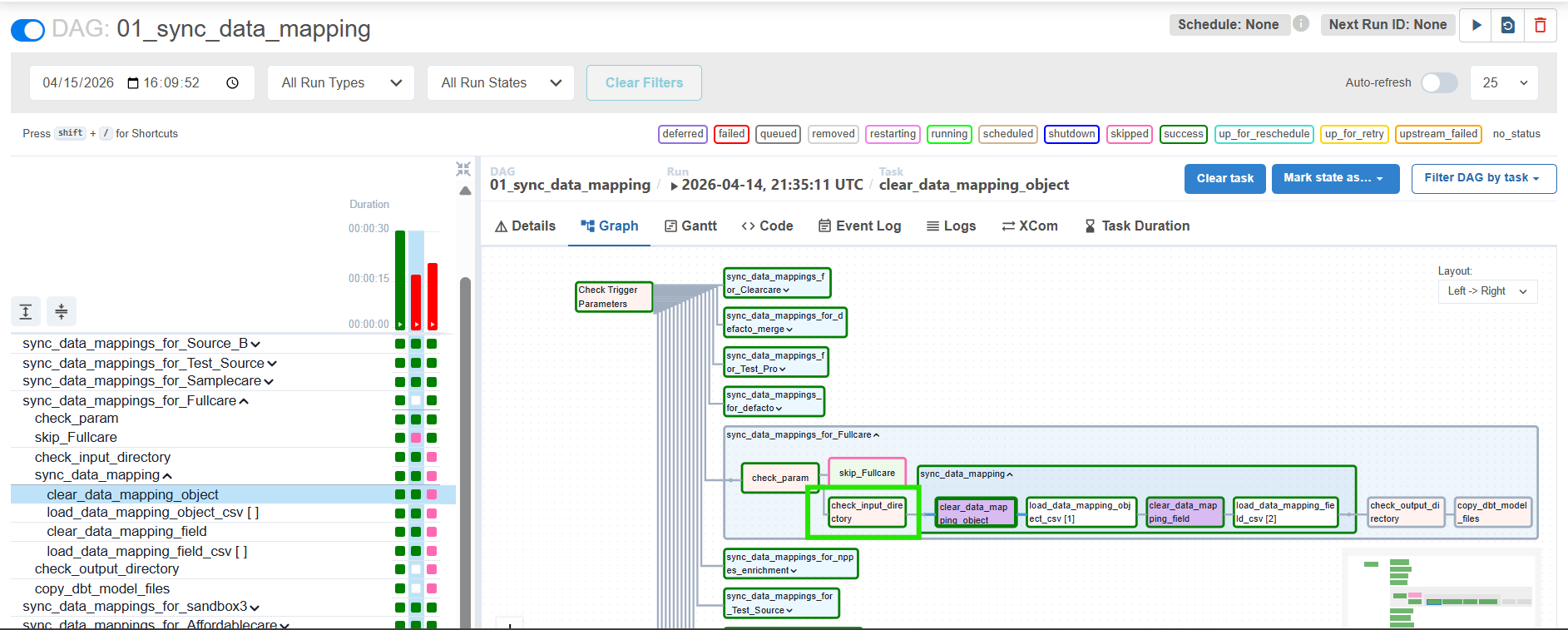Expand sync_data_mappings_for_Samplecare group in grid
This screenshot has height=630, width=1568.
pyautogui.click(x=148, y=381)
